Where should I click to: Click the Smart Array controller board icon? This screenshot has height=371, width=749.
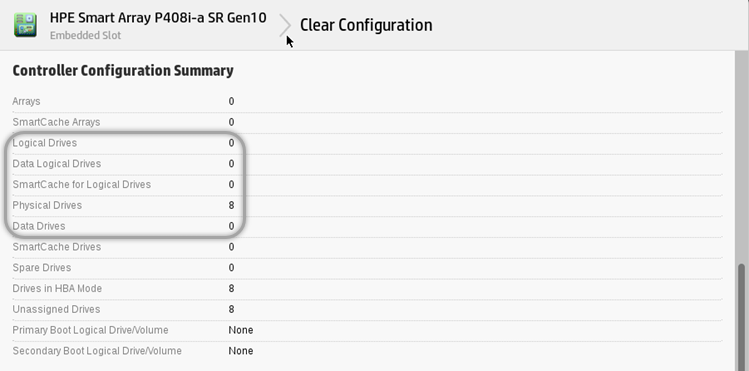click(25, 25)
